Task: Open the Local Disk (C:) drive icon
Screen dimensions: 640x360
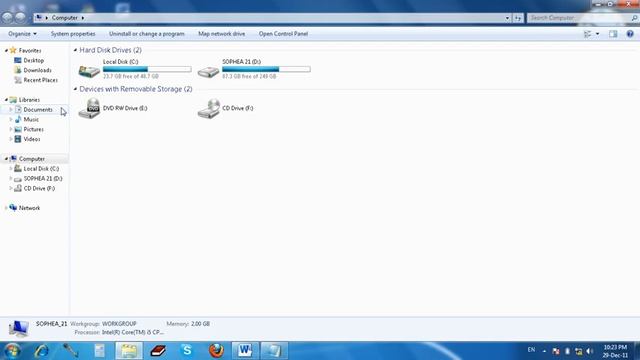Action: (x=89, y=71)
